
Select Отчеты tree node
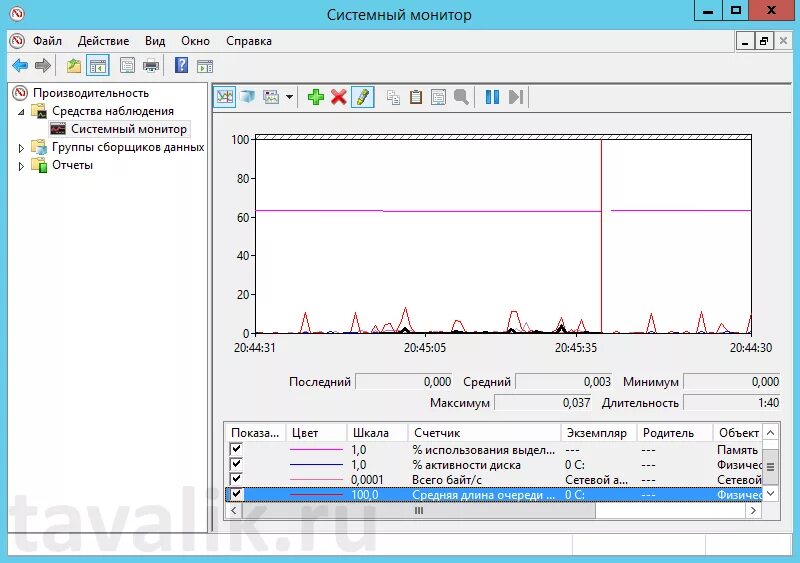[72, 165]
